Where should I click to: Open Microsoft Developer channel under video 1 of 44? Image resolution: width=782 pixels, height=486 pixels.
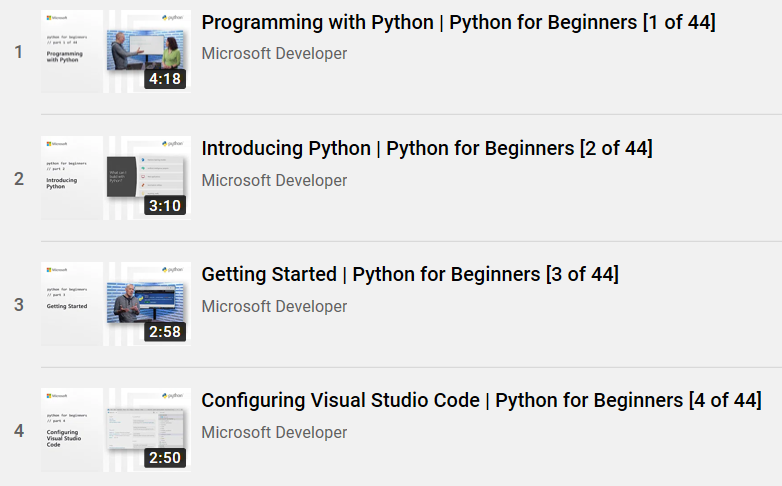[x=274, y=53]
